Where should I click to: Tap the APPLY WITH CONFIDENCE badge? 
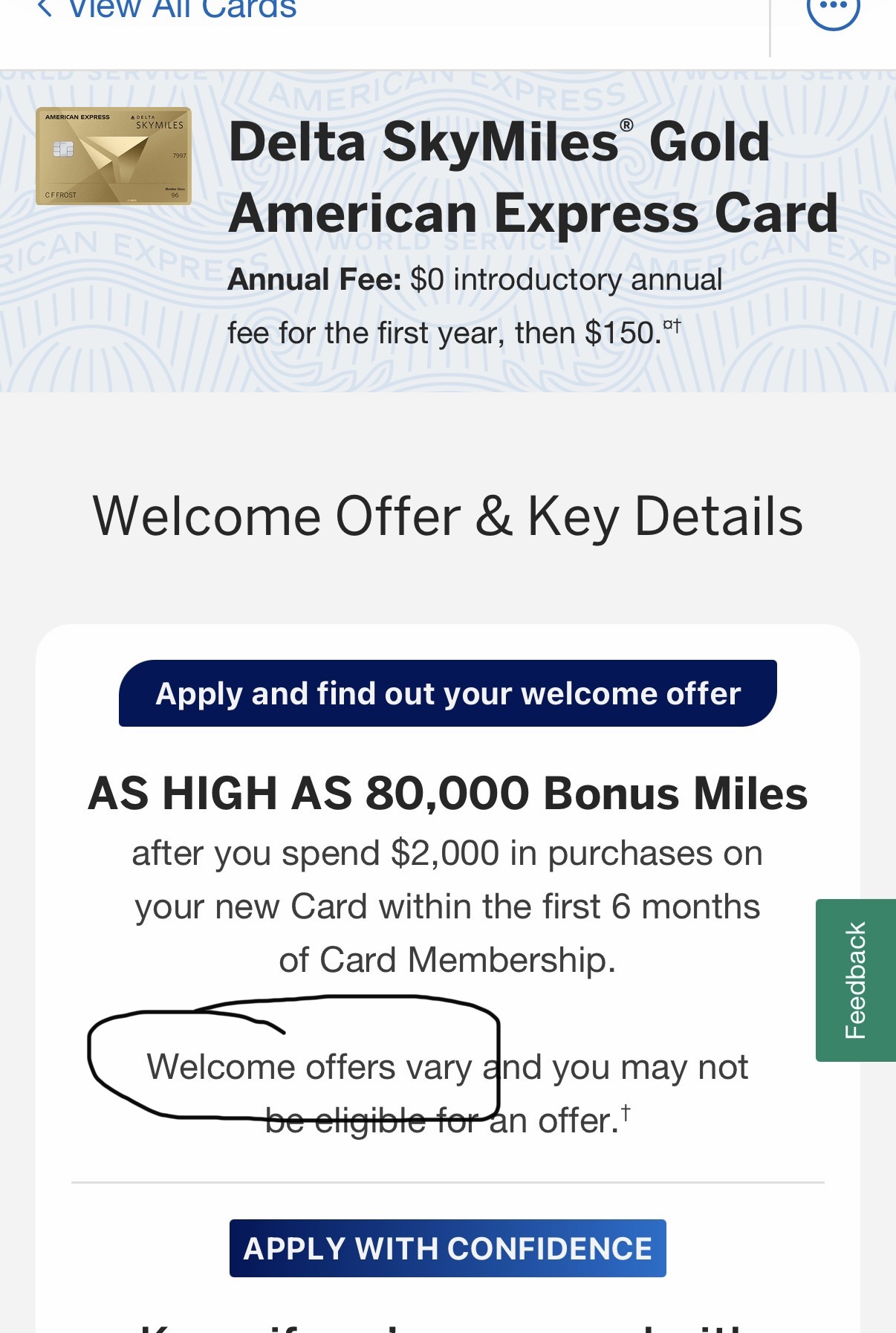448,1248
